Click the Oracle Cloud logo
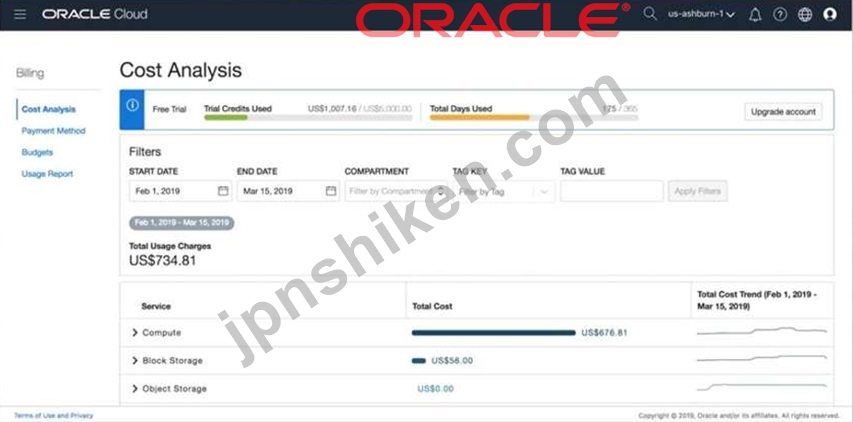This screenshot has width=853, height=422. coord(95,14)
